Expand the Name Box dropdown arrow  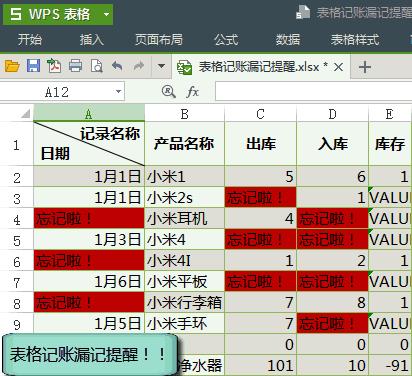tap(118, 91)
